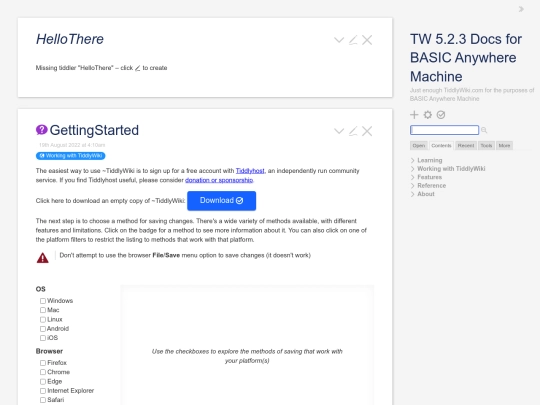Switch to the Recent sidebar tab
Viewport: 540px width, 405px height.
(x=466, y=146)
